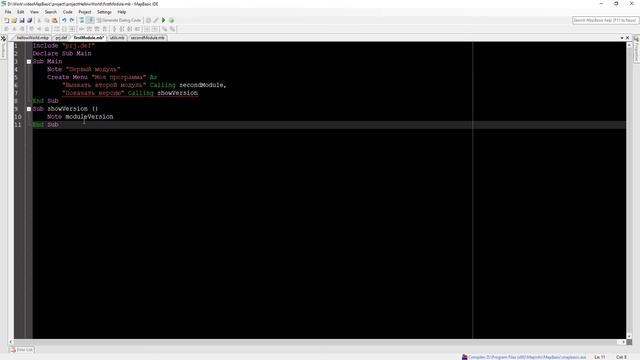
Task: Switch to prj.def tab
Action: tap(61, 38)
